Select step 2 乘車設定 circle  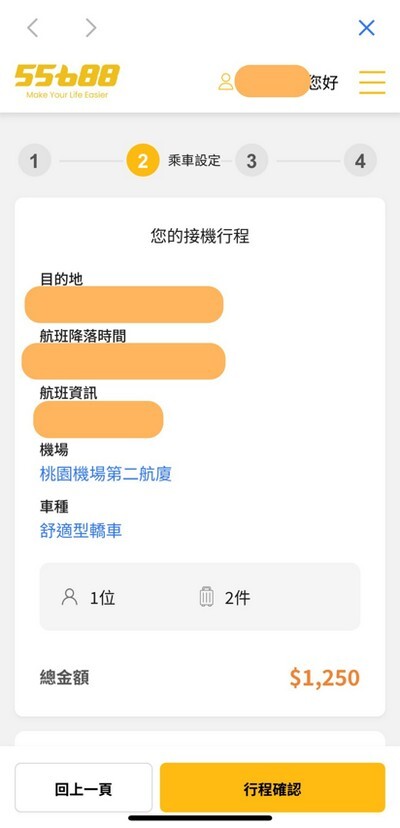tap(143, 160)
